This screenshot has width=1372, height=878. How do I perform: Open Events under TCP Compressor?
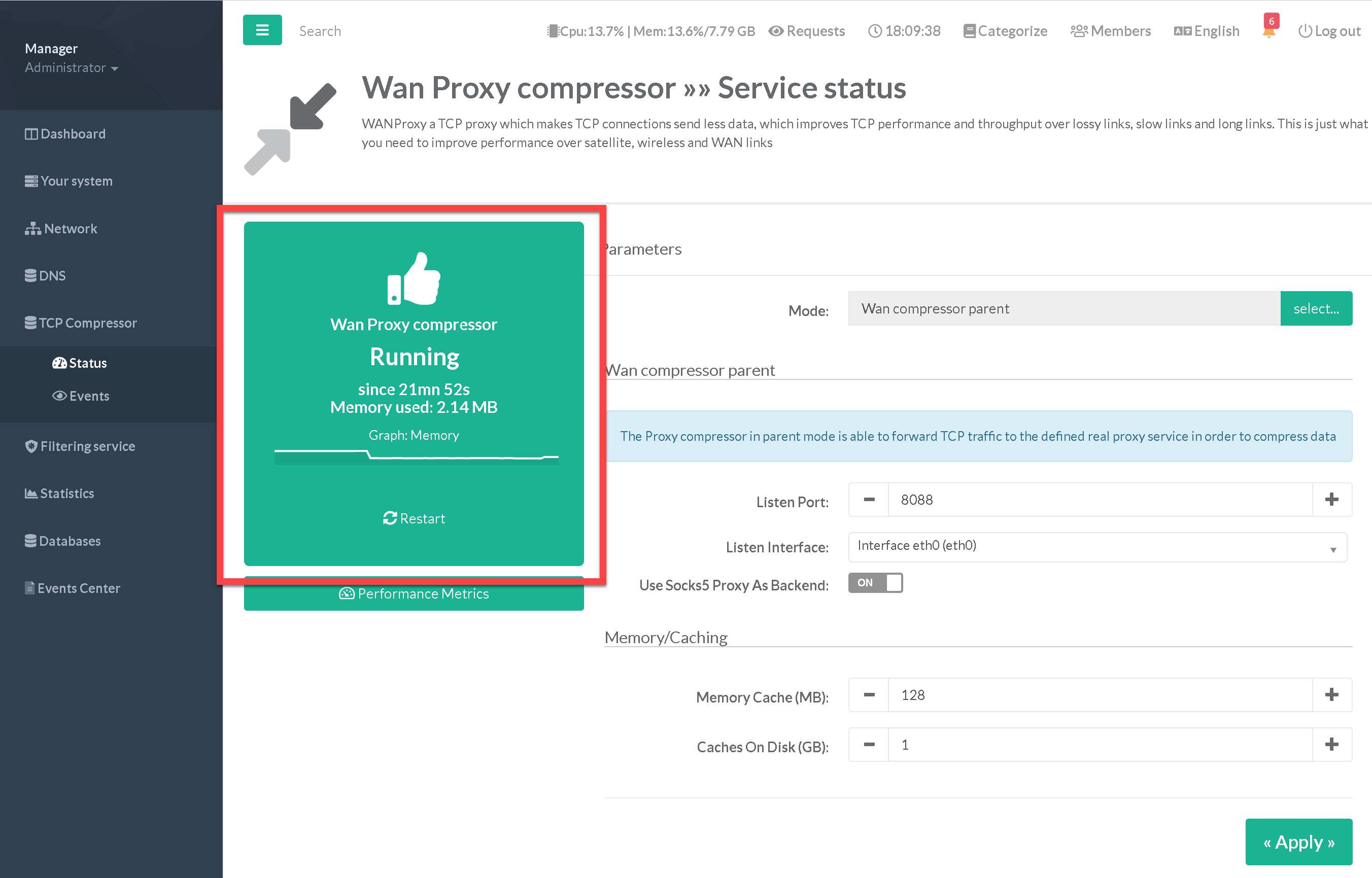81,396
